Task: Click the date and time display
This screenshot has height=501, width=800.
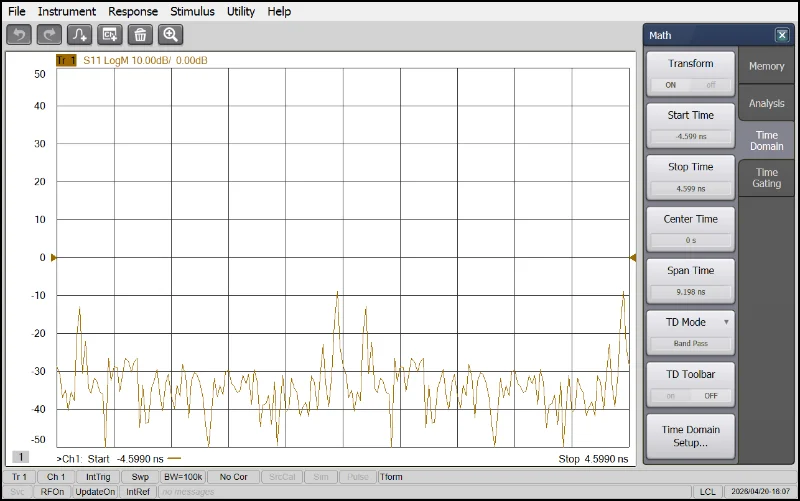Action: (x=760, y=492)
